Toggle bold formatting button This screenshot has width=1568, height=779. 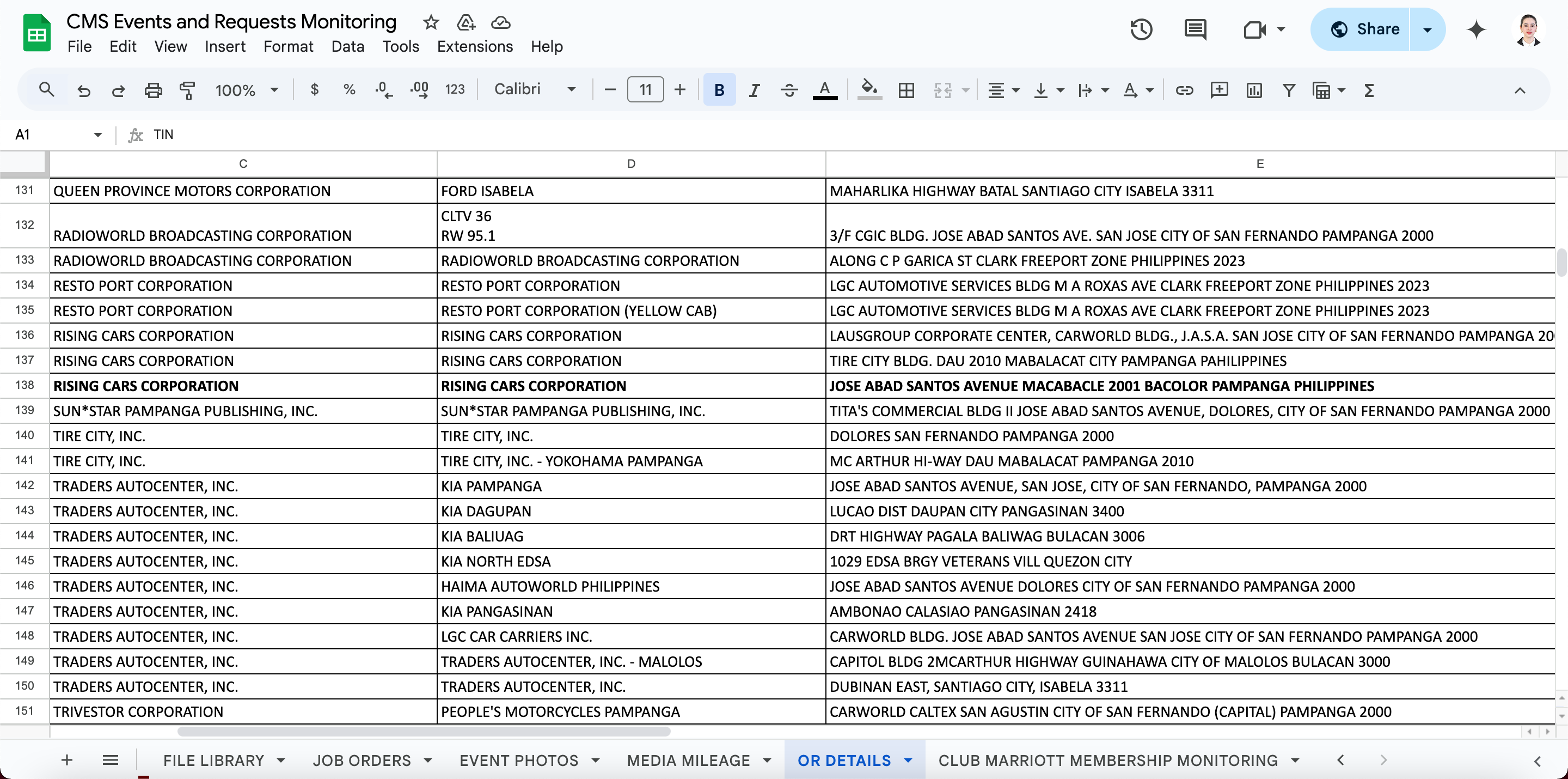(x=719, y=90)
